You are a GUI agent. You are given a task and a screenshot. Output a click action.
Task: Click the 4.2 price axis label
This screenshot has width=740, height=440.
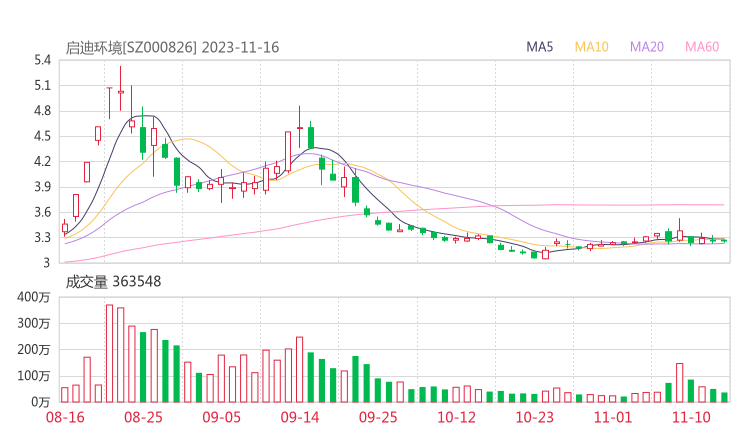(x=42, y=161)
